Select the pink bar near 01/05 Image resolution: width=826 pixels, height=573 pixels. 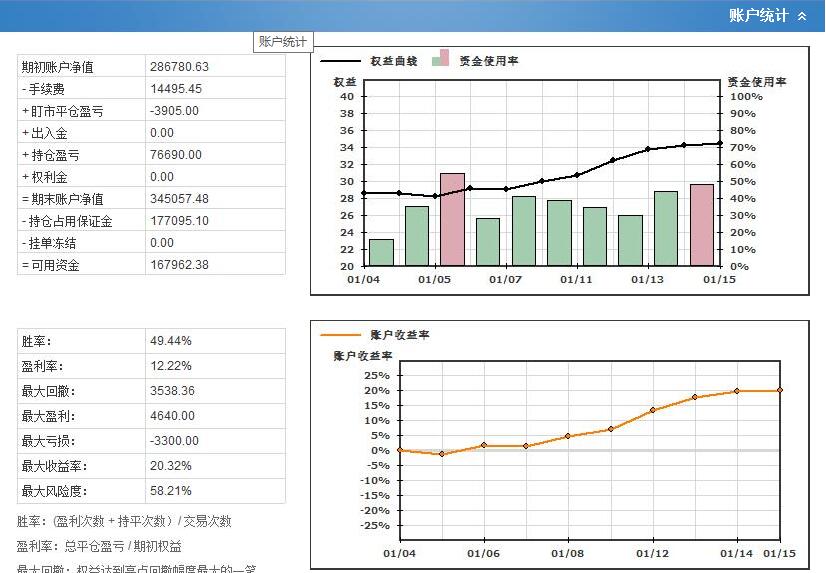(452, 219)
